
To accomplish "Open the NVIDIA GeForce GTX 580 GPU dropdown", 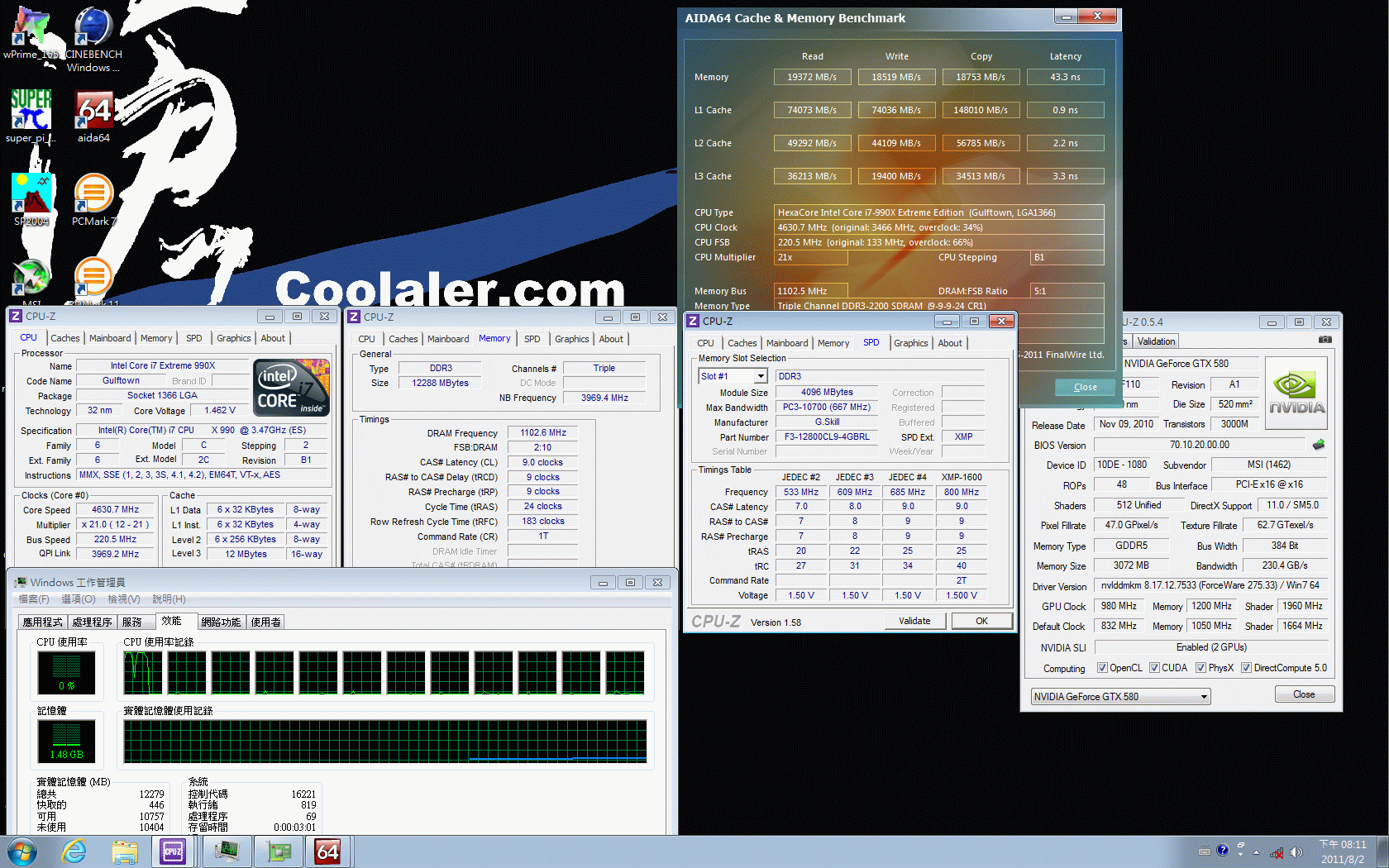I will tap(1120, 697).
